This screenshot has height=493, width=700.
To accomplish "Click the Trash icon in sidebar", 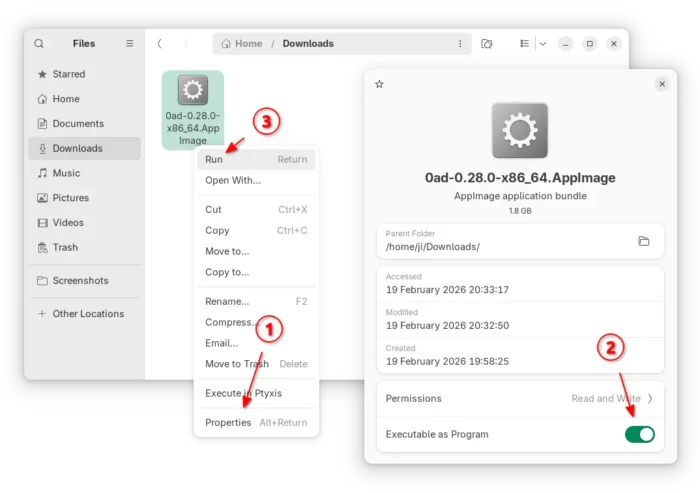I will click(x=42, y=247).
